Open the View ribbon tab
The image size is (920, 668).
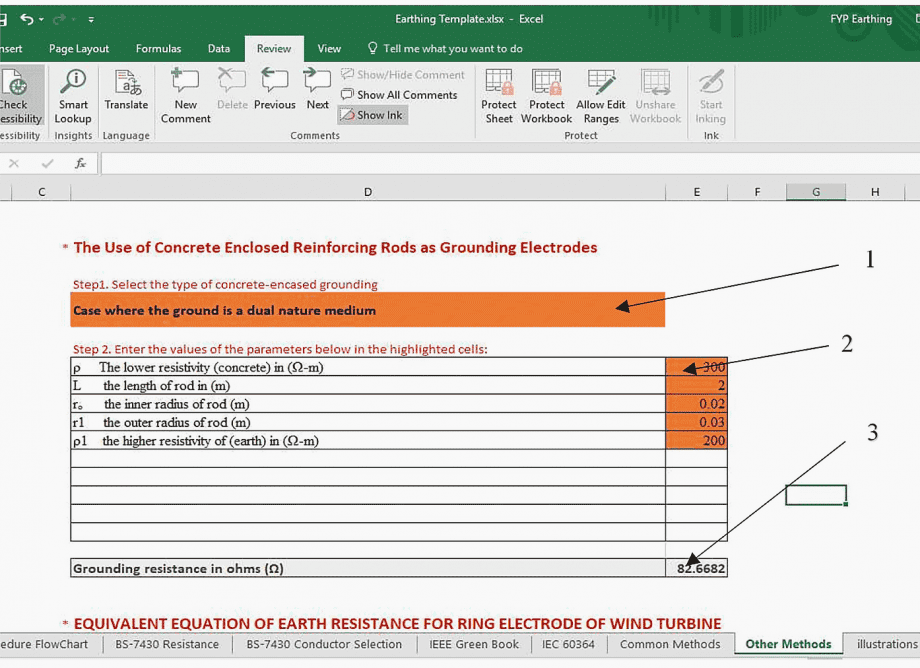coord(329,49)
